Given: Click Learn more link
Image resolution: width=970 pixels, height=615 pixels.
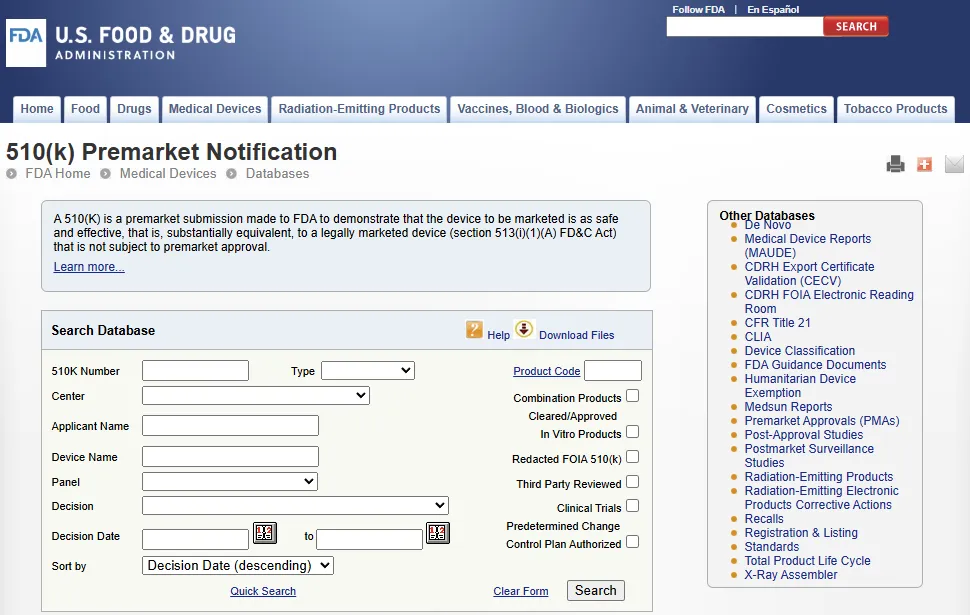Looking at the screenshot, I should 89,267.
